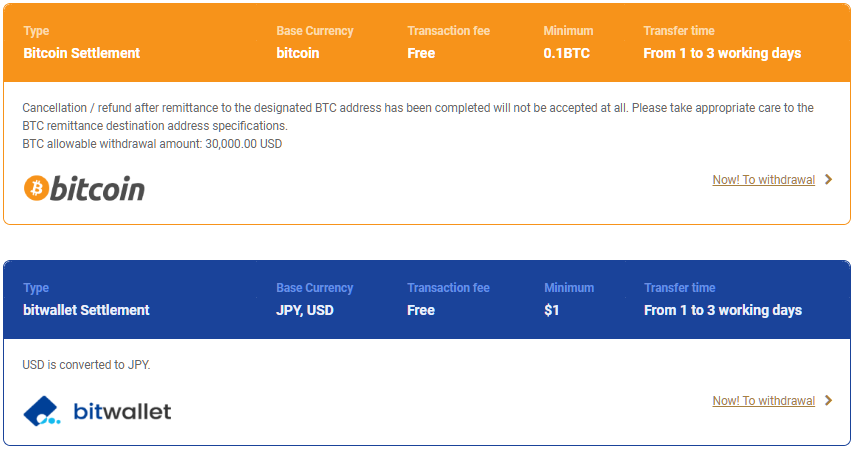Click the $1 minimum value
The image size is (855, 450).
pos(551,310)
